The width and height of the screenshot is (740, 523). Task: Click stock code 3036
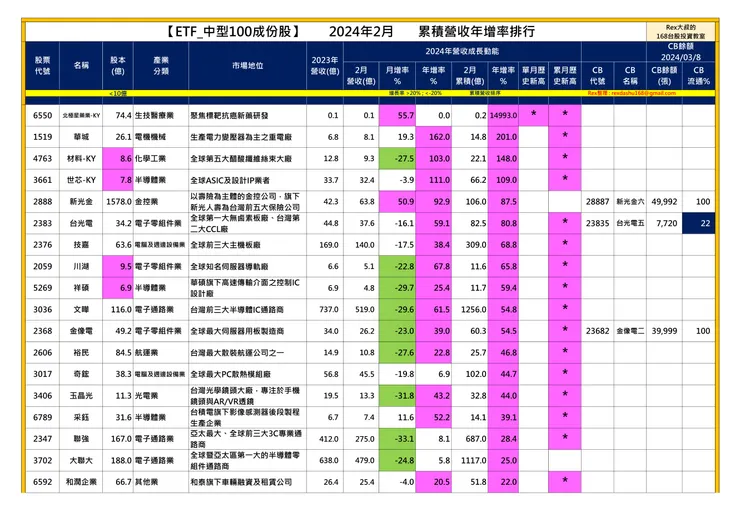(x=42, y=309)
